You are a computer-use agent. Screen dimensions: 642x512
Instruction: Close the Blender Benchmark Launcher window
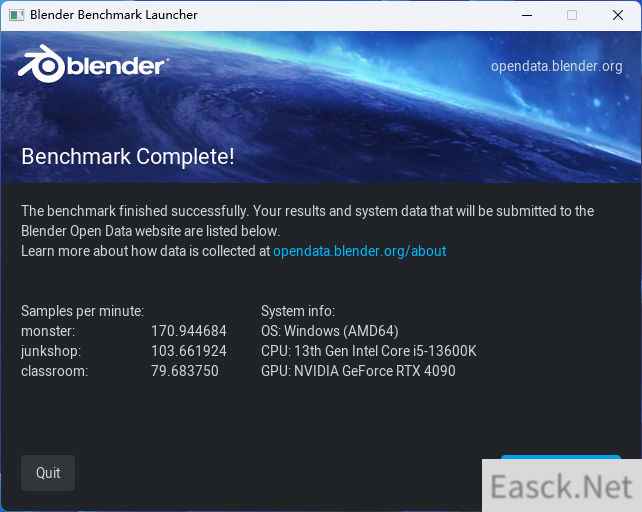[x=618, y=15]
